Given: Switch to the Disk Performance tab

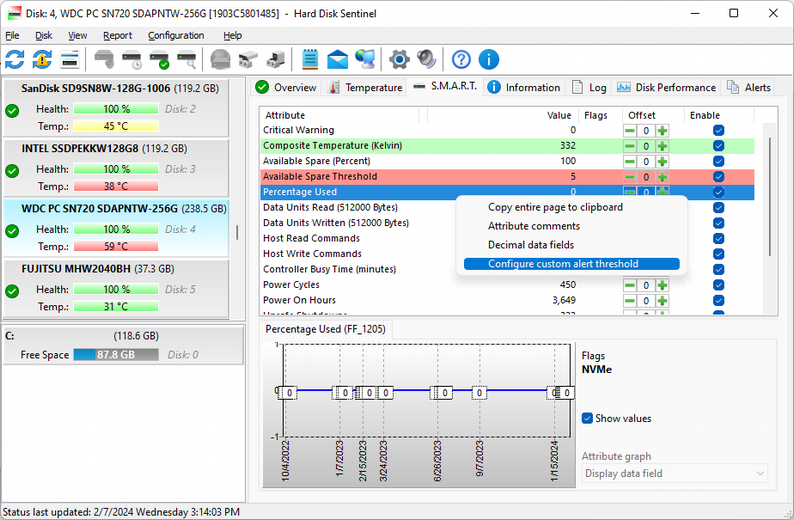Looking at the screenshot, I should [x=666, y=87].
